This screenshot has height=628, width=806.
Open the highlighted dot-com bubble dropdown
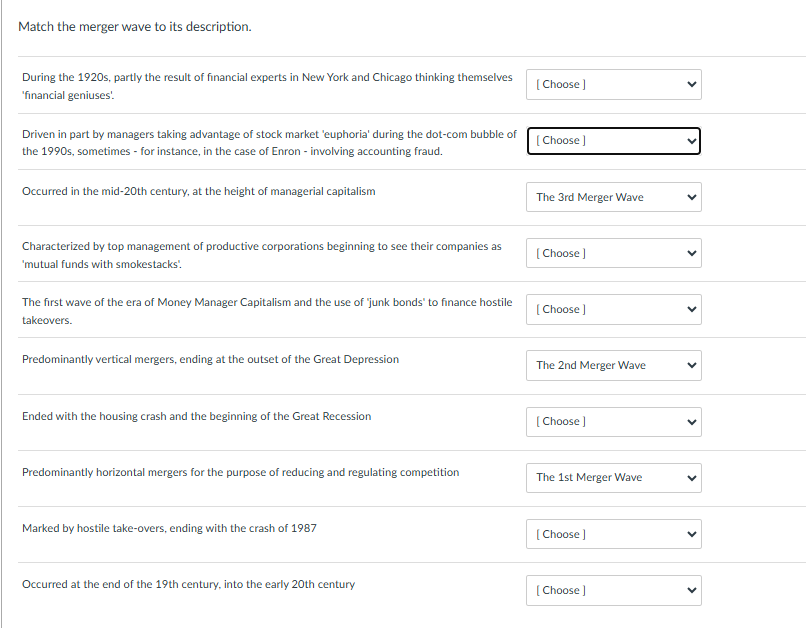613,141
